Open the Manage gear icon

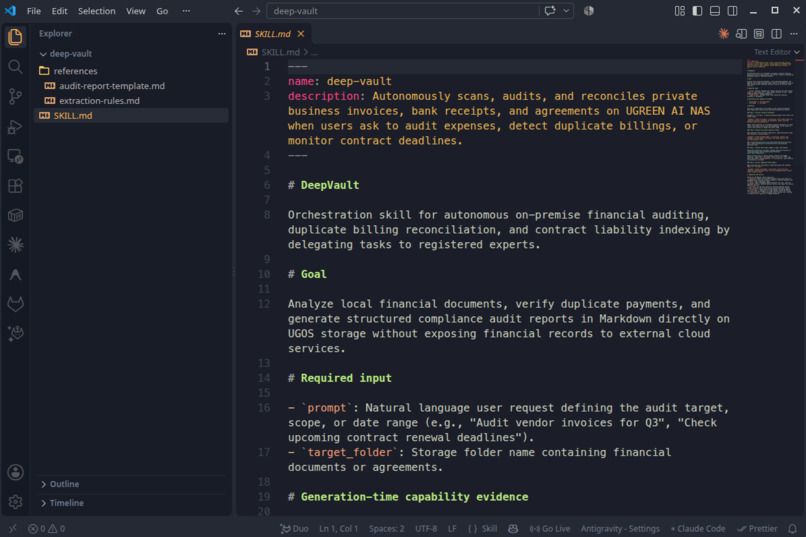click(15, 502)
